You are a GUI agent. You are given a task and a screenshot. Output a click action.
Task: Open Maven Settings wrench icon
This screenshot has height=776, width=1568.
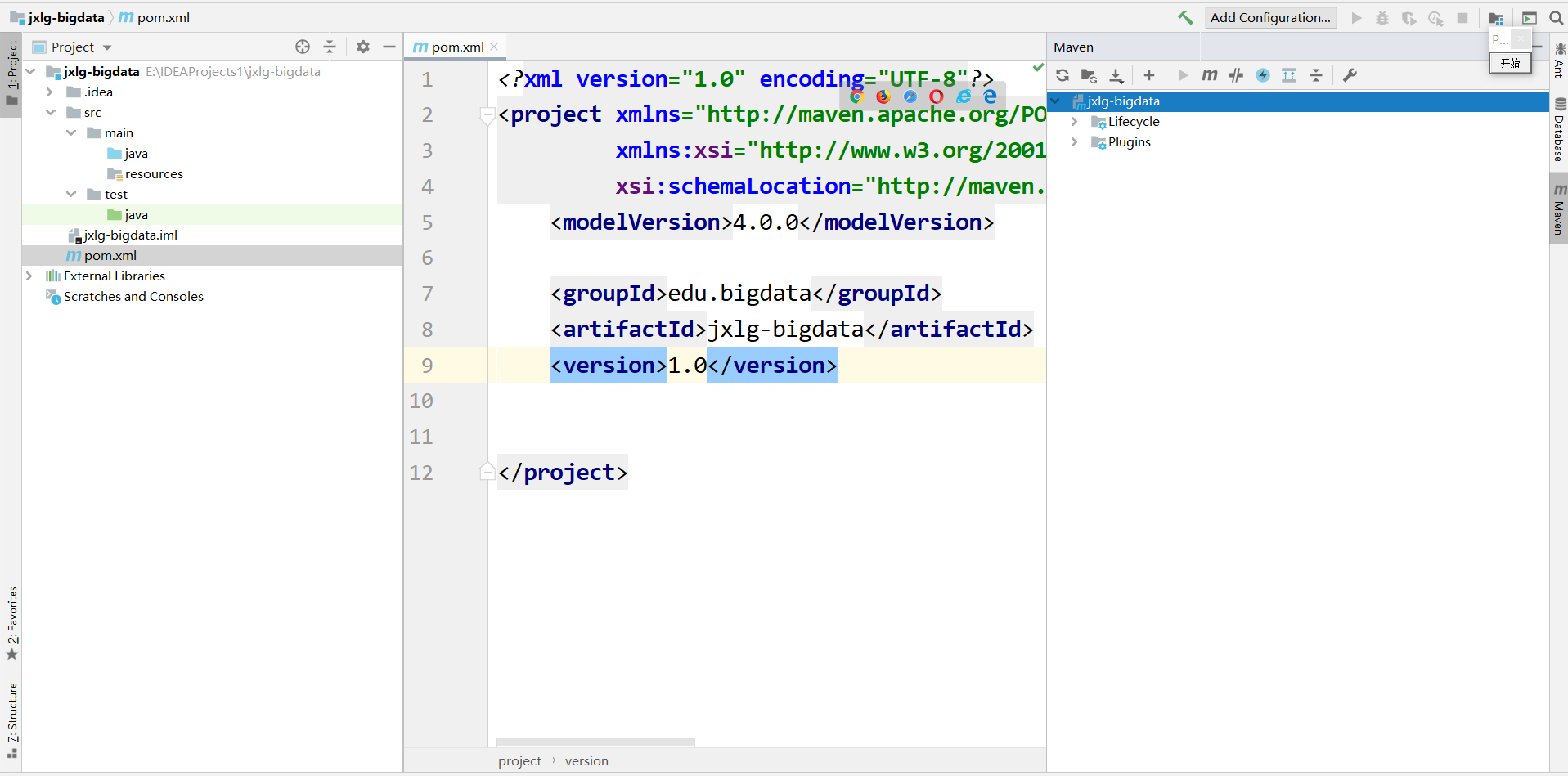(x=1350, y=75)
